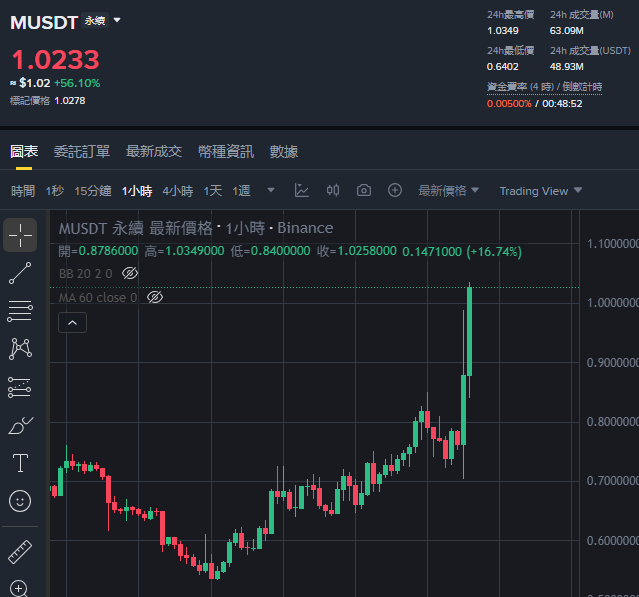The height and width of the screenshot is (597, 639).
Task: Click the +16.74% candle change value
Action: tap(494, 251)
